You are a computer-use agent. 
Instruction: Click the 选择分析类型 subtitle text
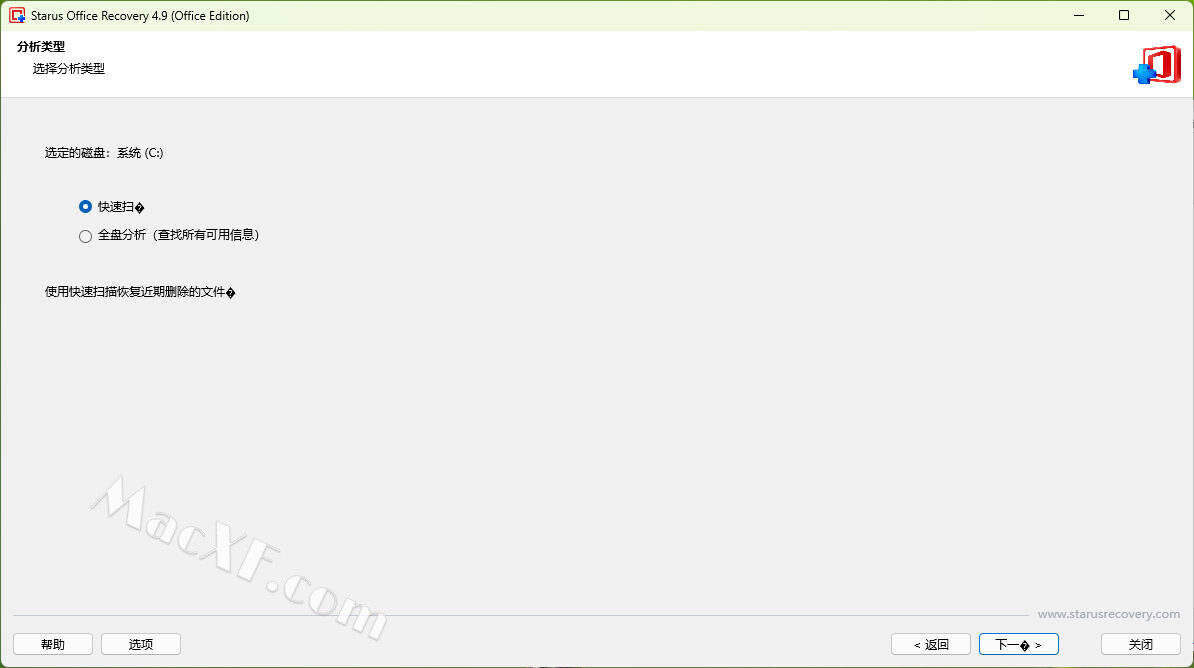(69, 69)
